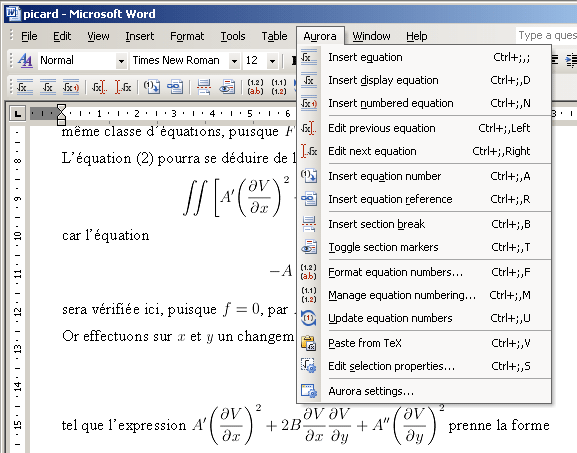Expand the Normal style dropdown

(121, 61)
